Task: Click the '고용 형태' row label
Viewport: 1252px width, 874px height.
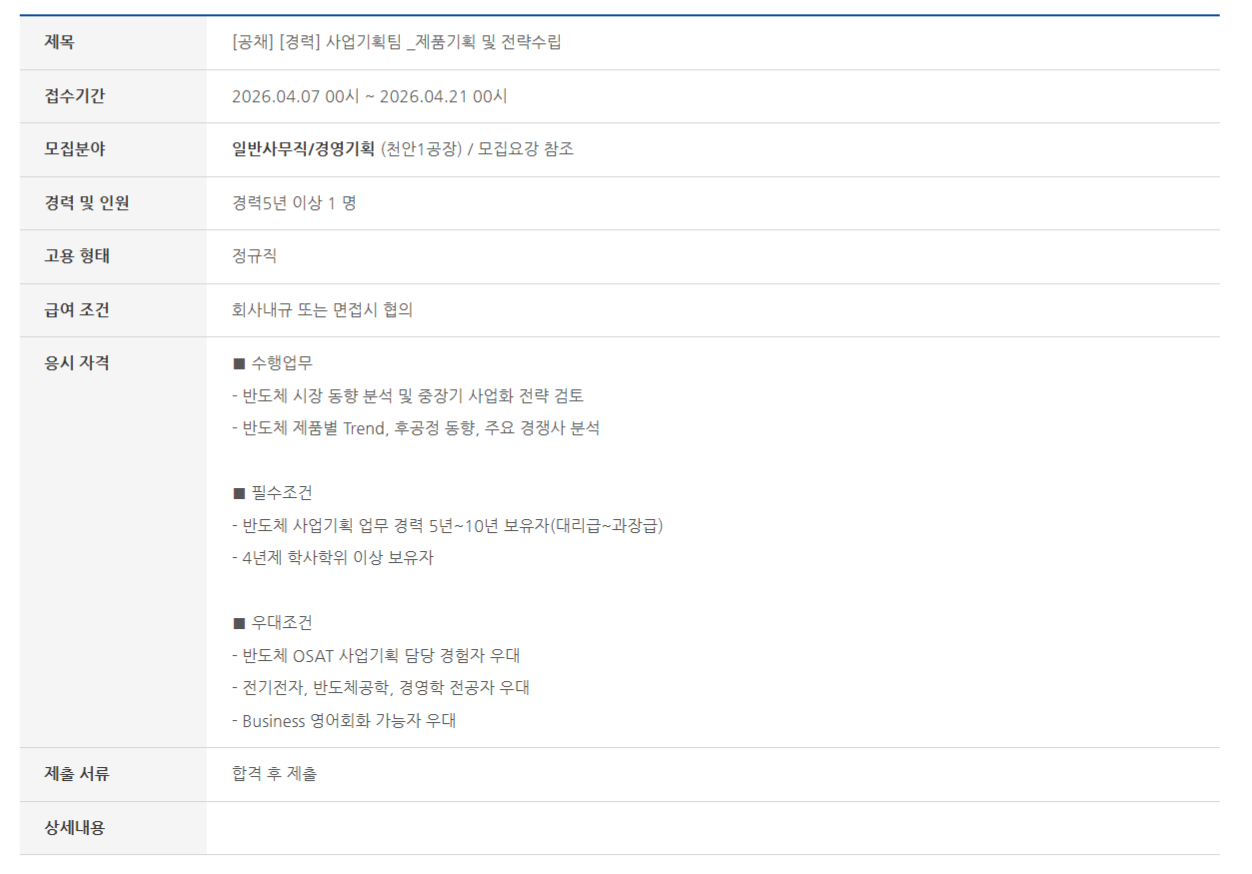Action: pos(77,256)
